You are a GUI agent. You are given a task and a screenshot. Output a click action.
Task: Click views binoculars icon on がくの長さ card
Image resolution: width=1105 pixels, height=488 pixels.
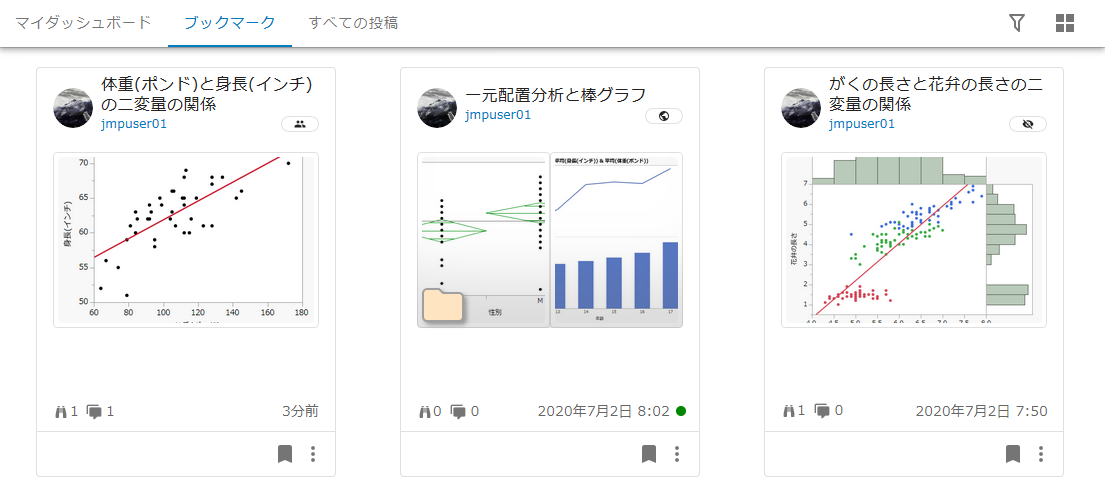789,410
